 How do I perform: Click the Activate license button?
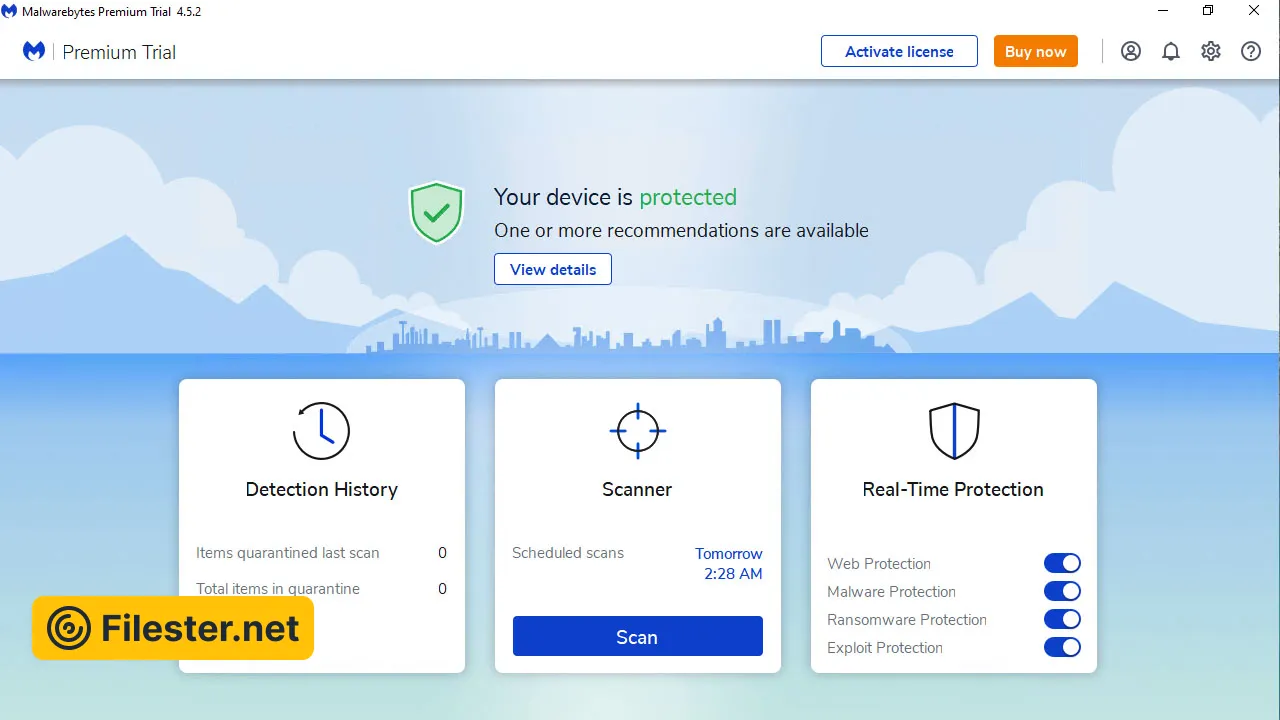(x=899, y=52)
